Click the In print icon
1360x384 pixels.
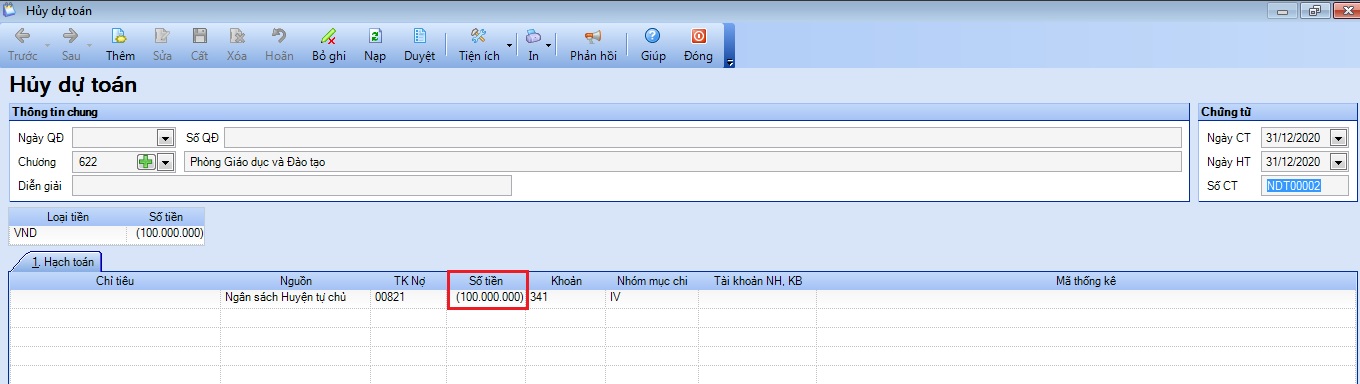[x=533, y=36]
